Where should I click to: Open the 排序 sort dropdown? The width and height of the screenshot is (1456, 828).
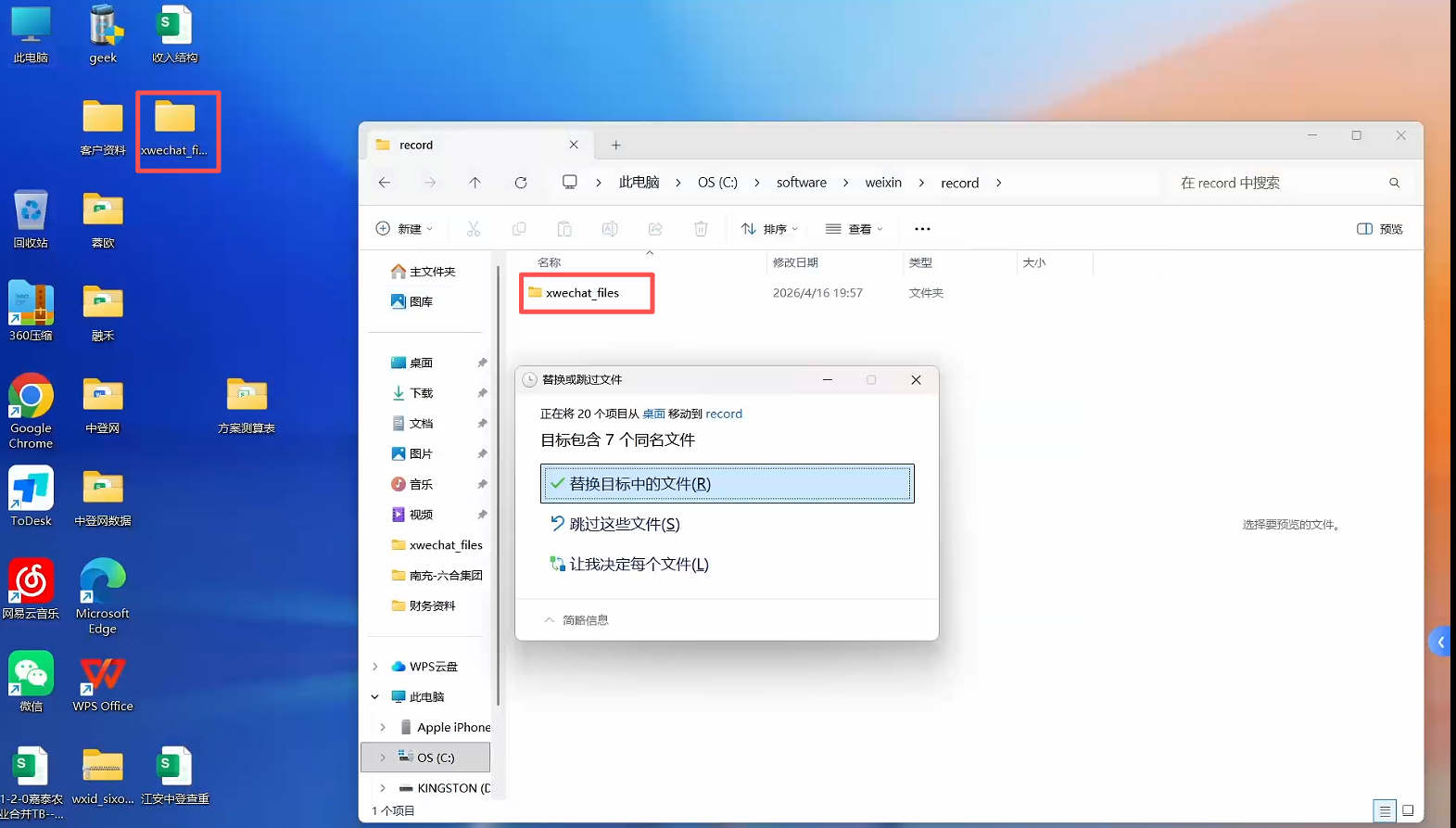(x=769, y=229)
